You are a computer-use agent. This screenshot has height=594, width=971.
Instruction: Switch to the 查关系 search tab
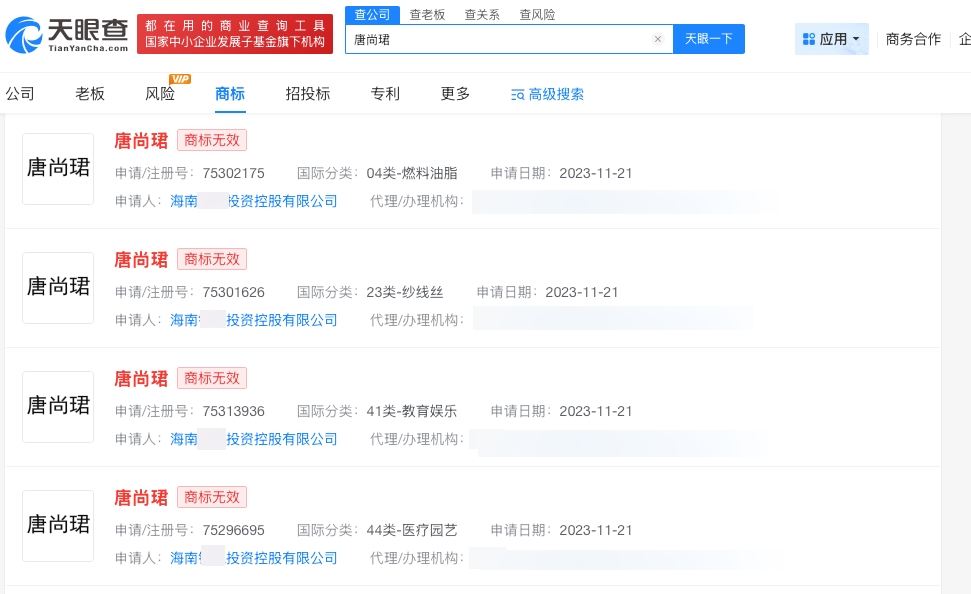click(x=482, y=14)
